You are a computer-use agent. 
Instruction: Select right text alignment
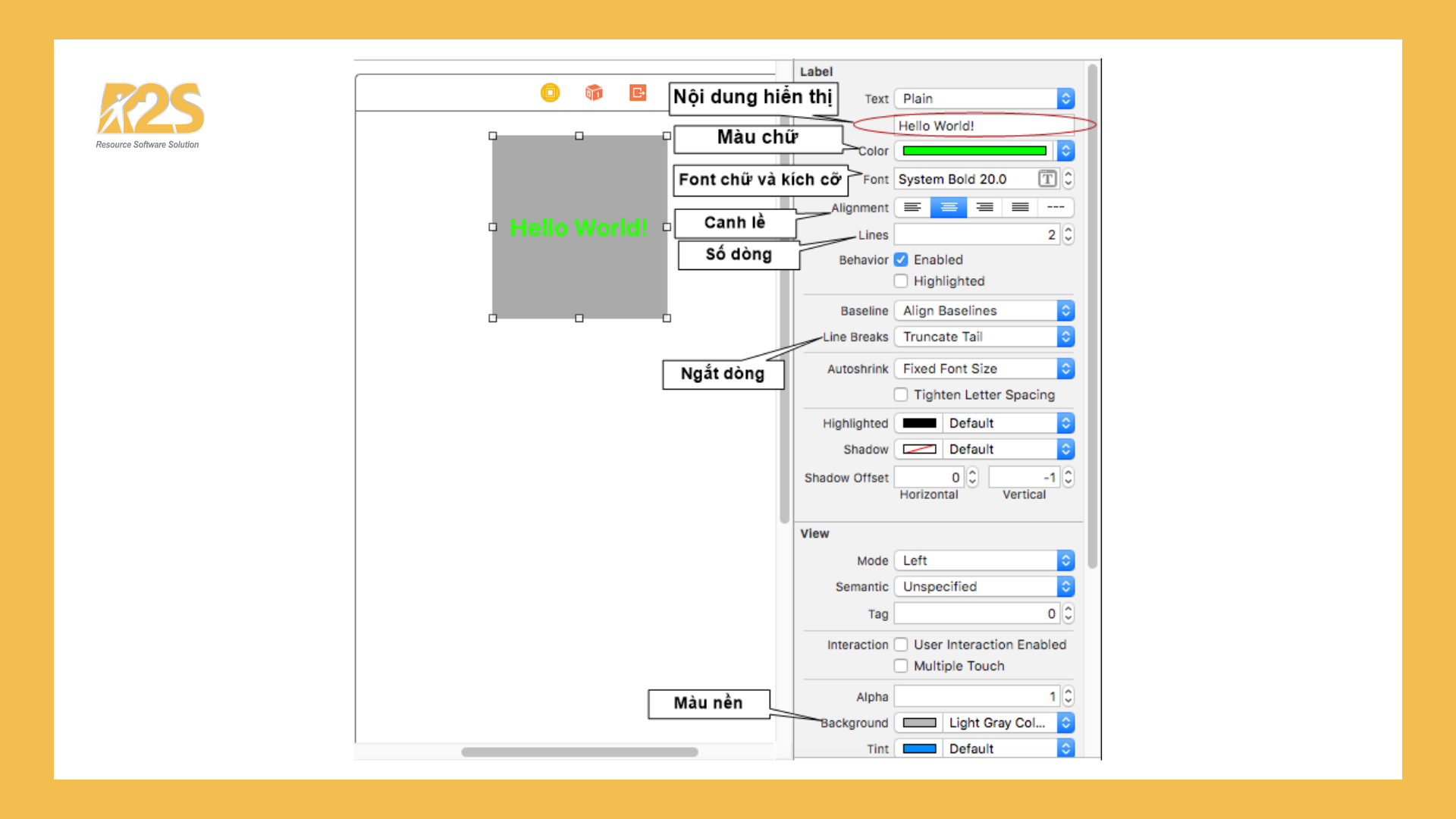pos(984,207)
